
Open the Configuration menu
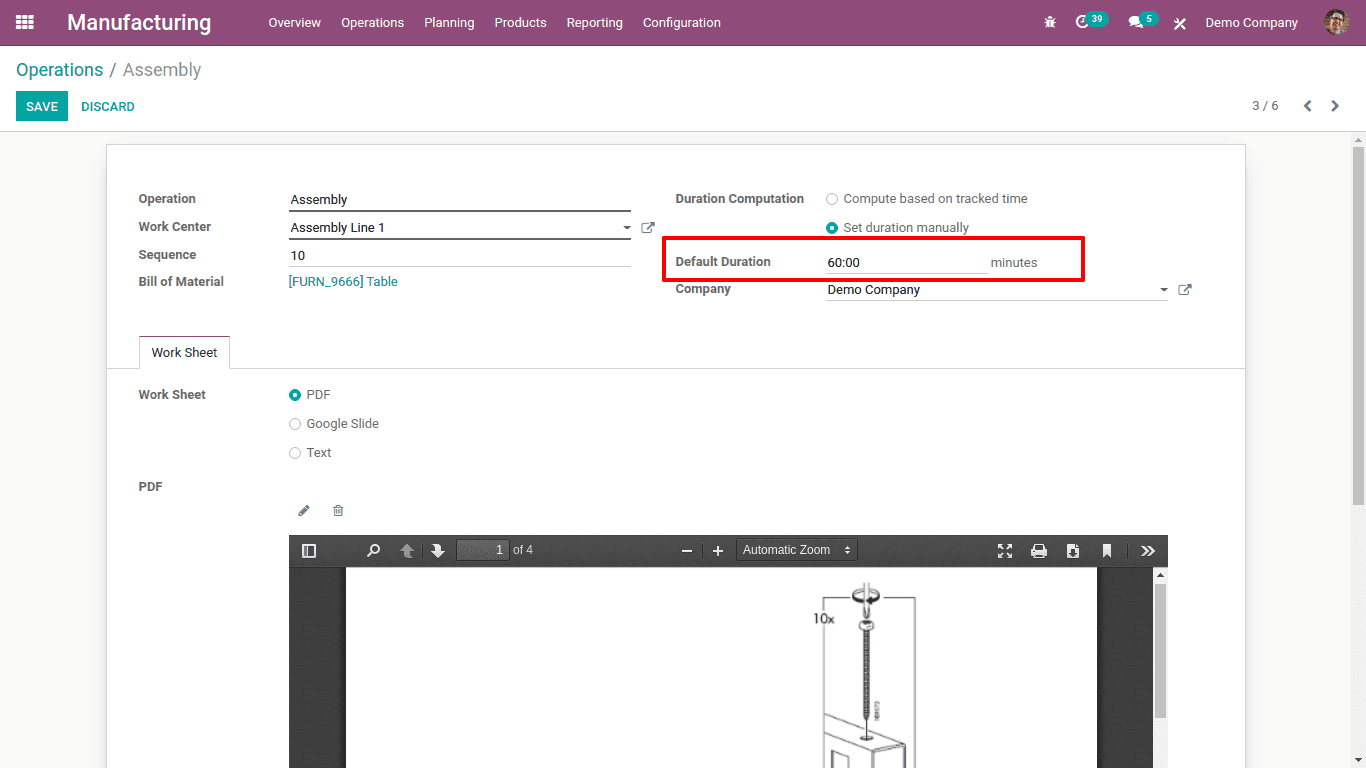tap(681, 22)
